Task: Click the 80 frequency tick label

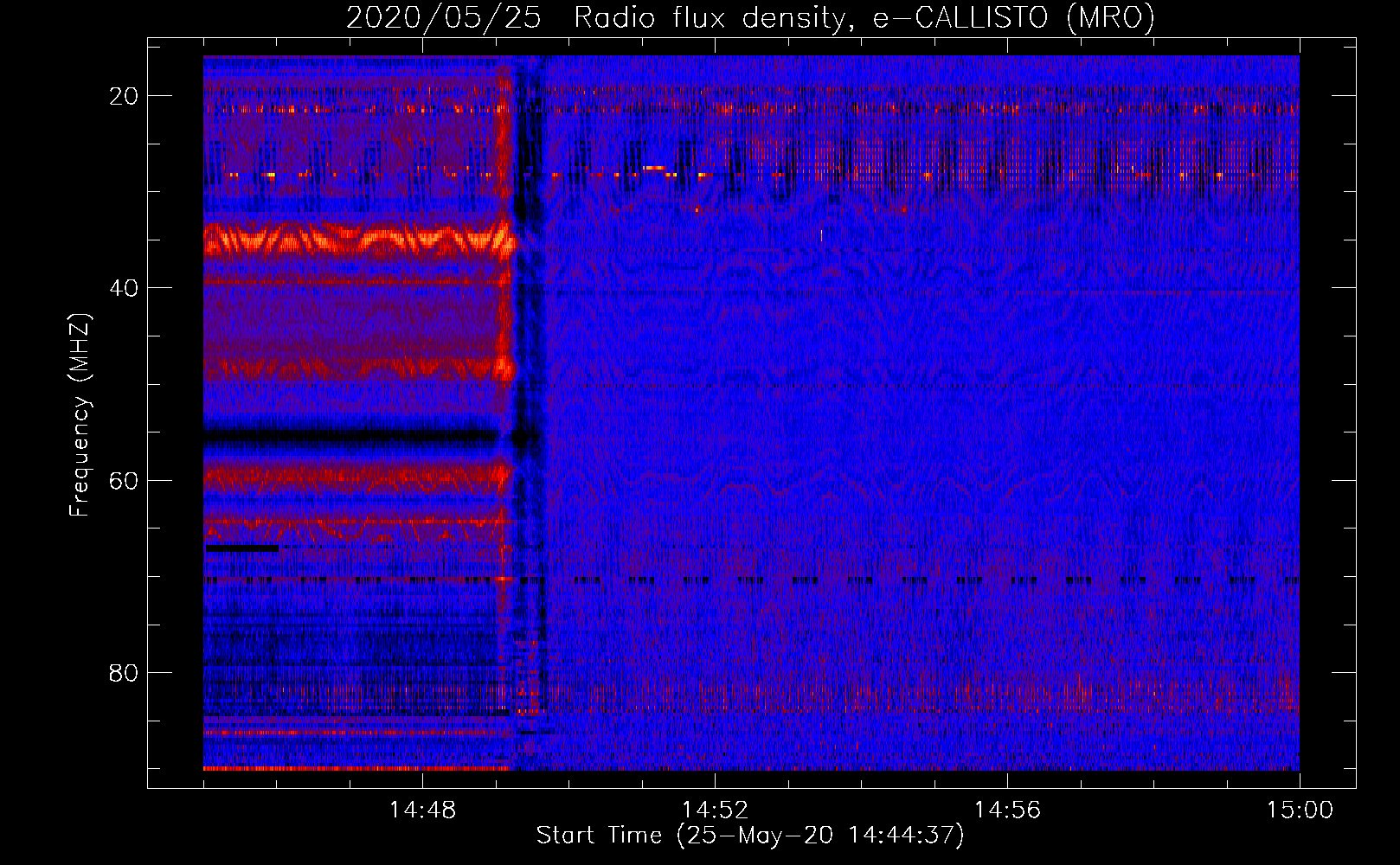Action: coord(124,672)
